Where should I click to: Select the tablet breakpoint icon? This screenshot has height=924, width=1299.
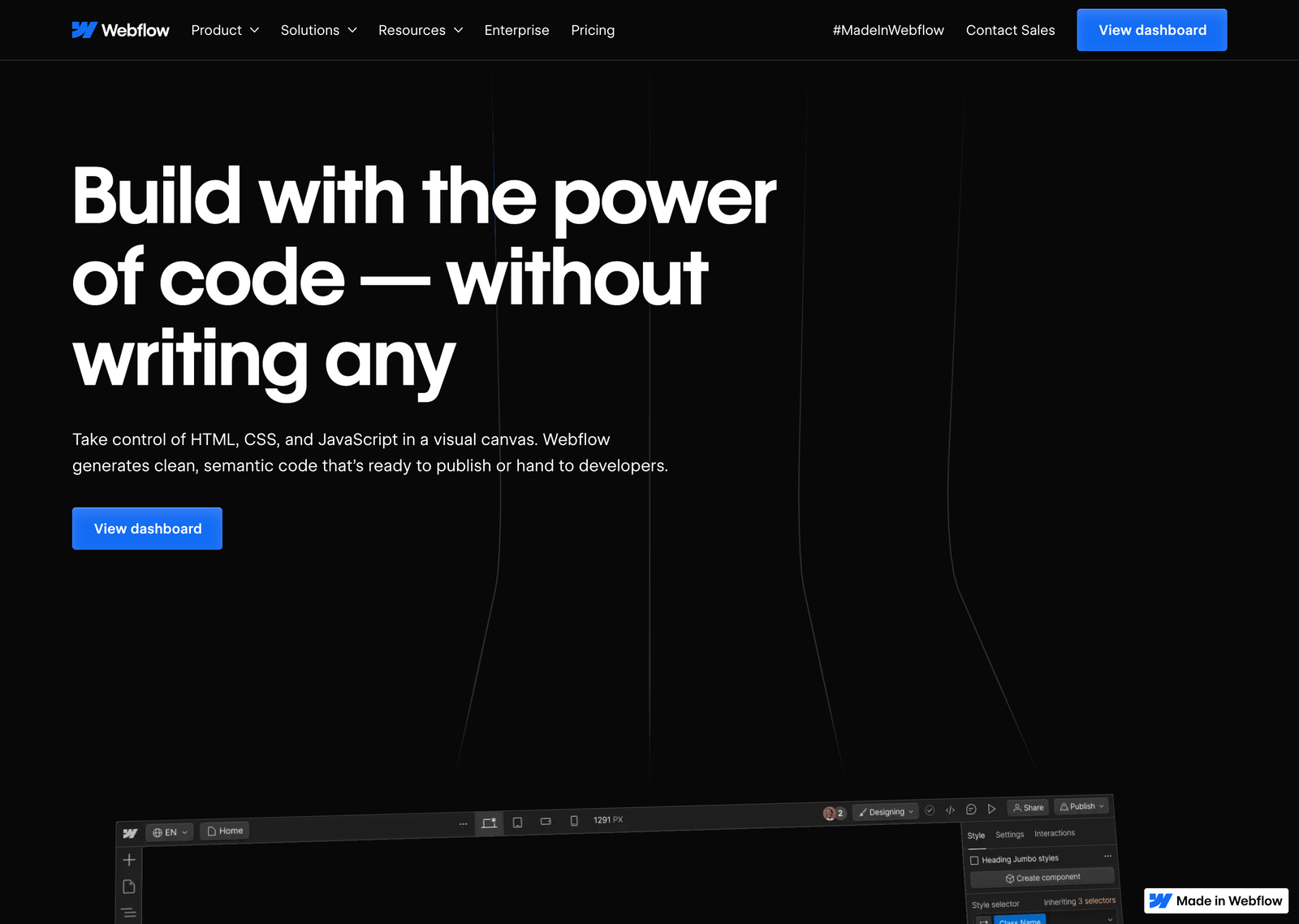click(517, 823)
